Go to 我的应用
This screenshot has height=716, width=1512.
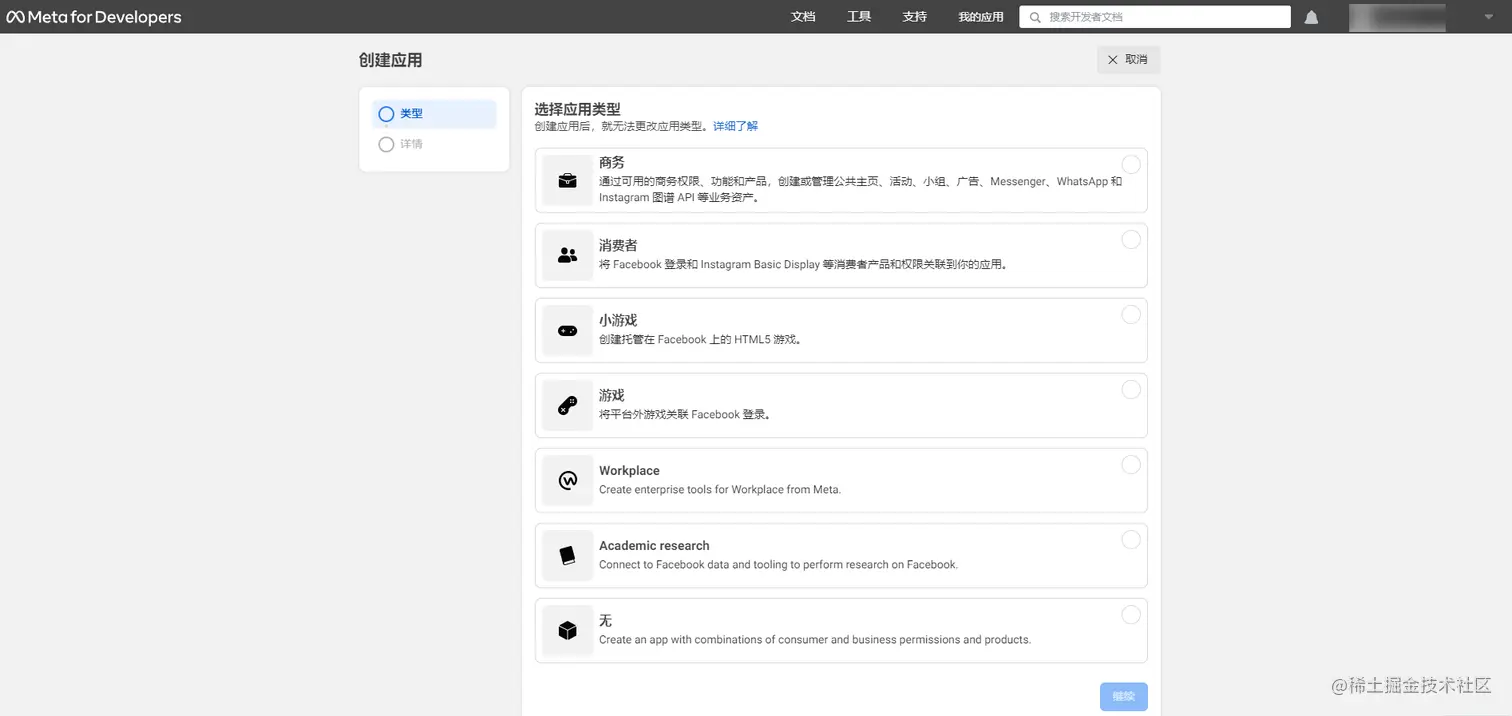pos(980,17)
